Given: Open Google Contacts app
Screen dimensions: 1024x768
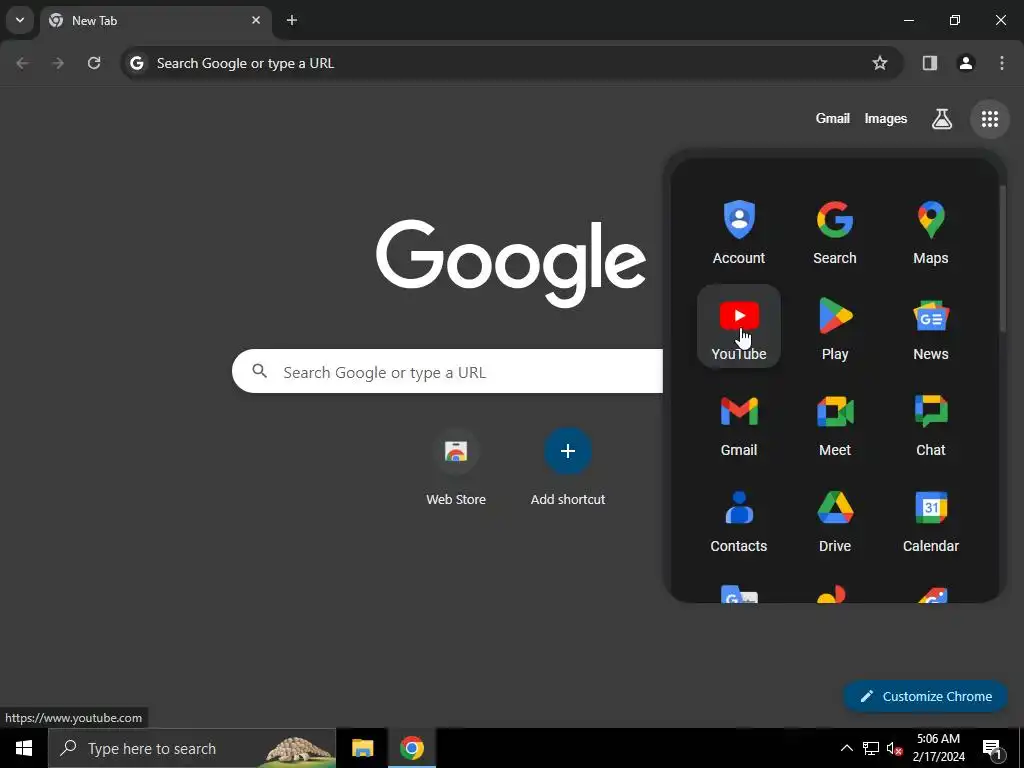Looking at the screenshot, I should [x=739, y=519].
